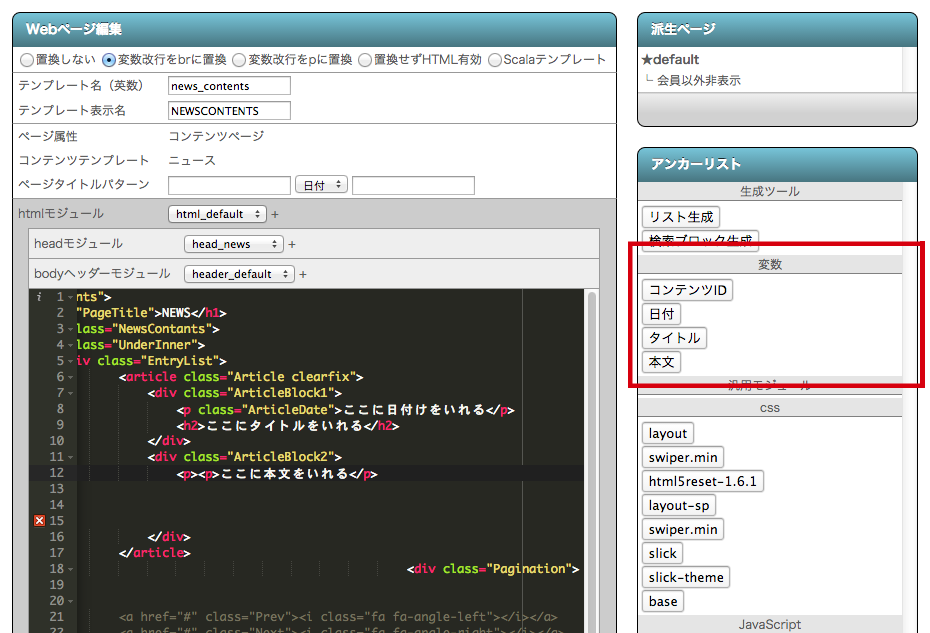Select 置換せずHTML有効 radio option
Screen dimensions: 930x633
click(x=365, y=60)
